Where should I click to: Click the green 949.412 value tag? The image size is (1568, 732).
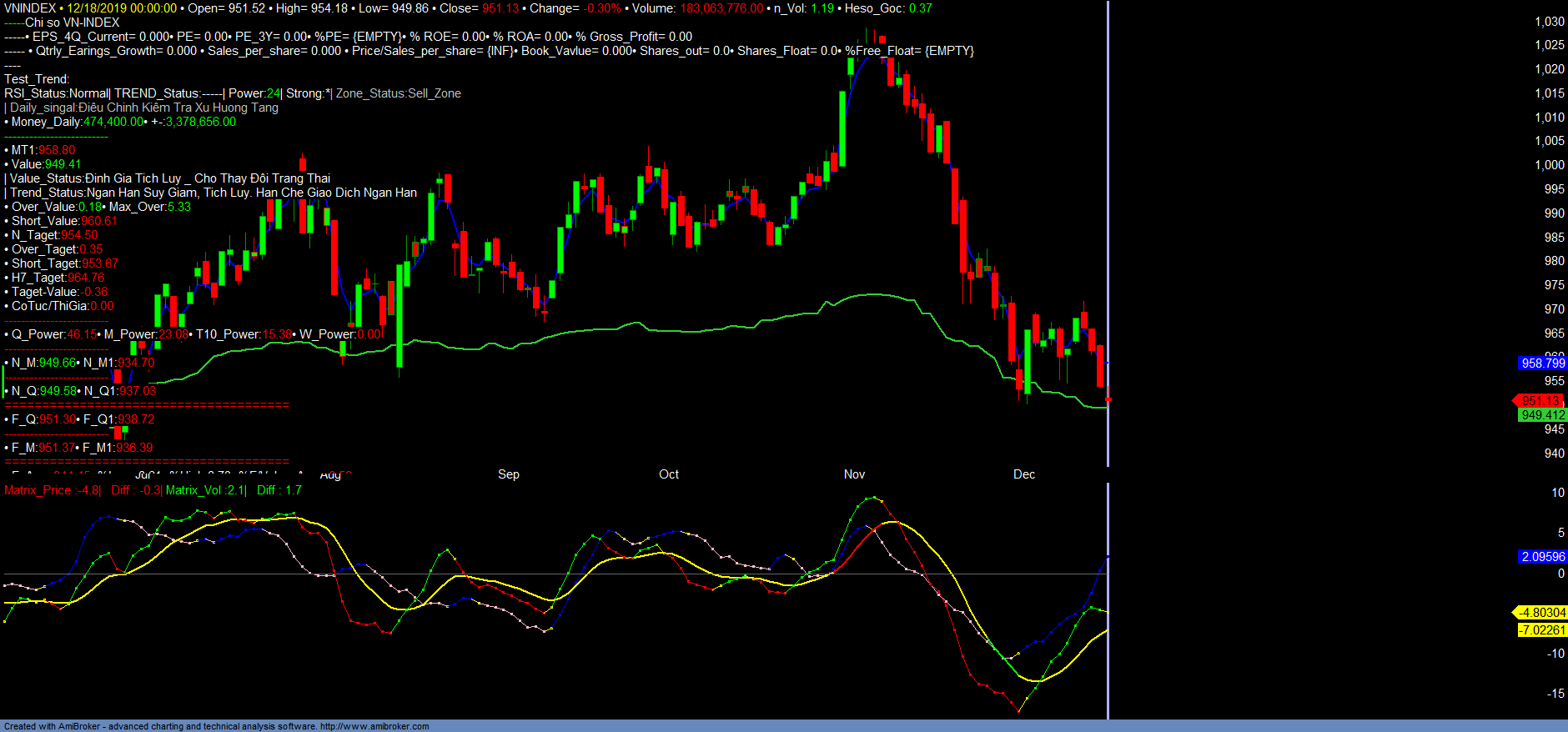pos(1542,415)
